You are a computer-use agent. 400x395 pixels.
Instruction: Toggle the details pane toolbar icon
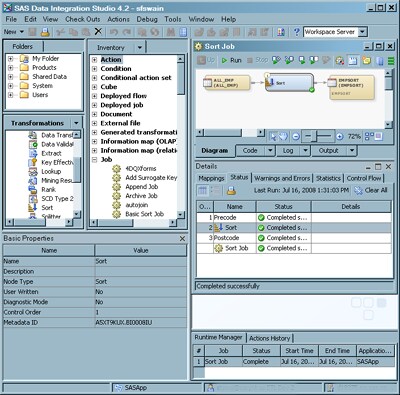coord(353,61)
